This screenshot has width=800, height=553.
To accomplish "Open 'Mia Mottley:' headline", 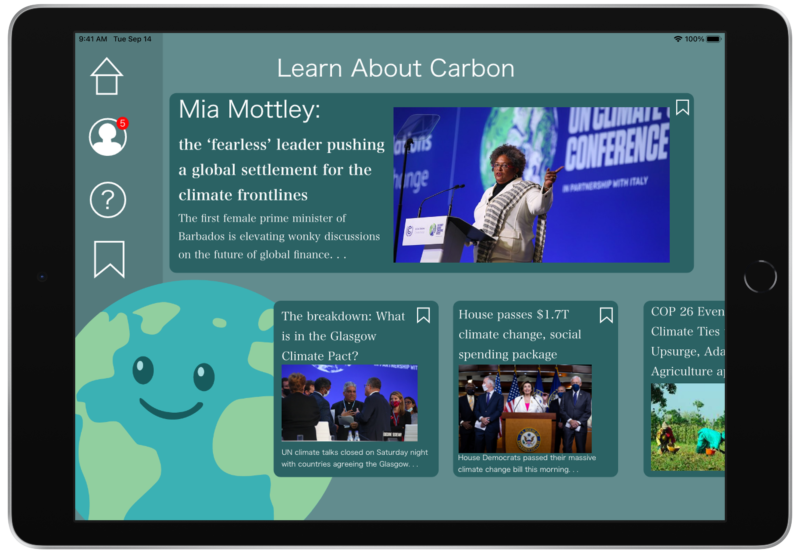I will point(249,109).
